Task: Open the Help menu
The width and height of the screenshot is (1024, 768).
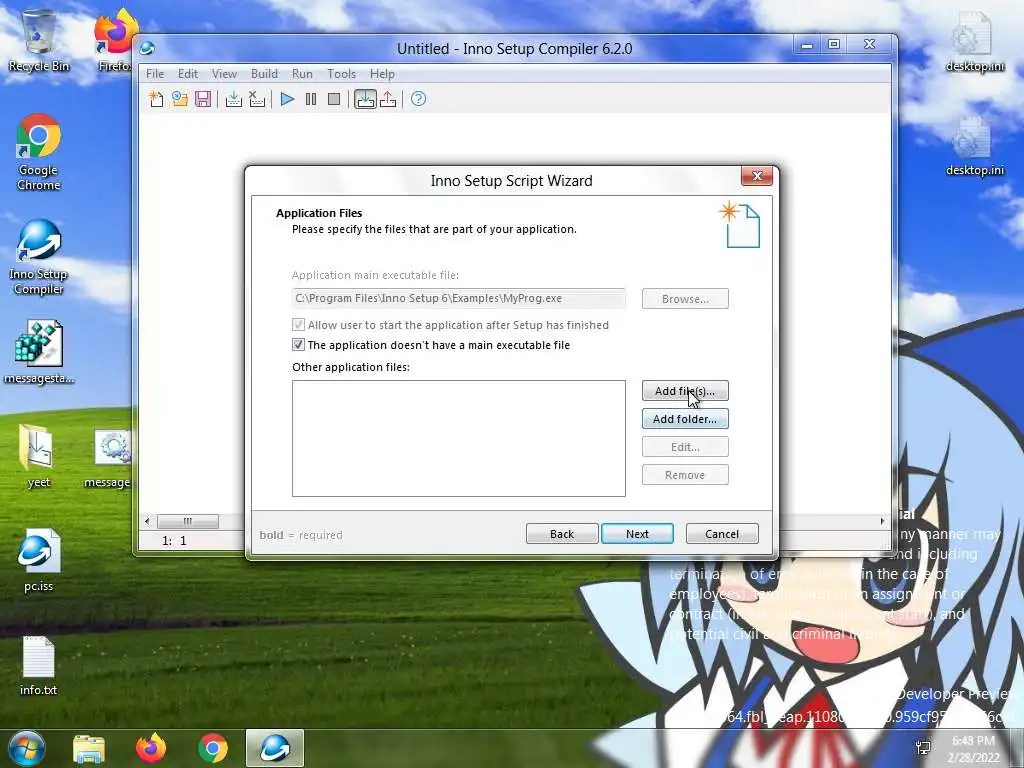Action: point(382,74)
